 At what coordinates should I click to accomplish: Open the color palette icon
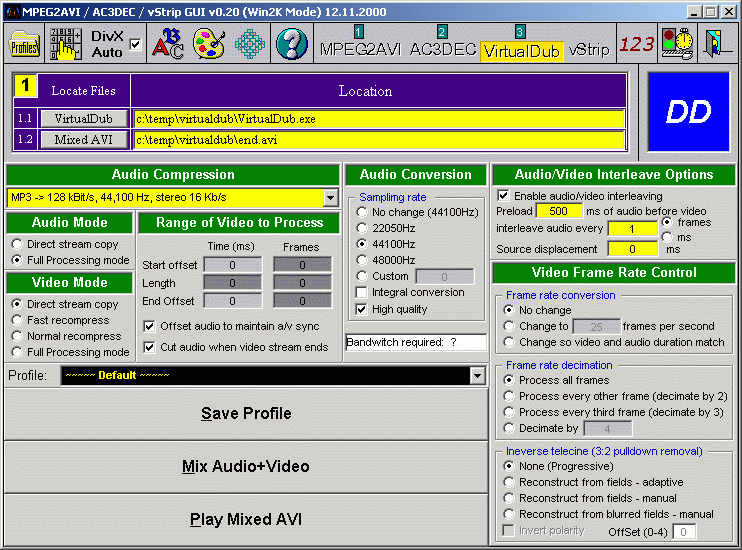coord(209,44)
